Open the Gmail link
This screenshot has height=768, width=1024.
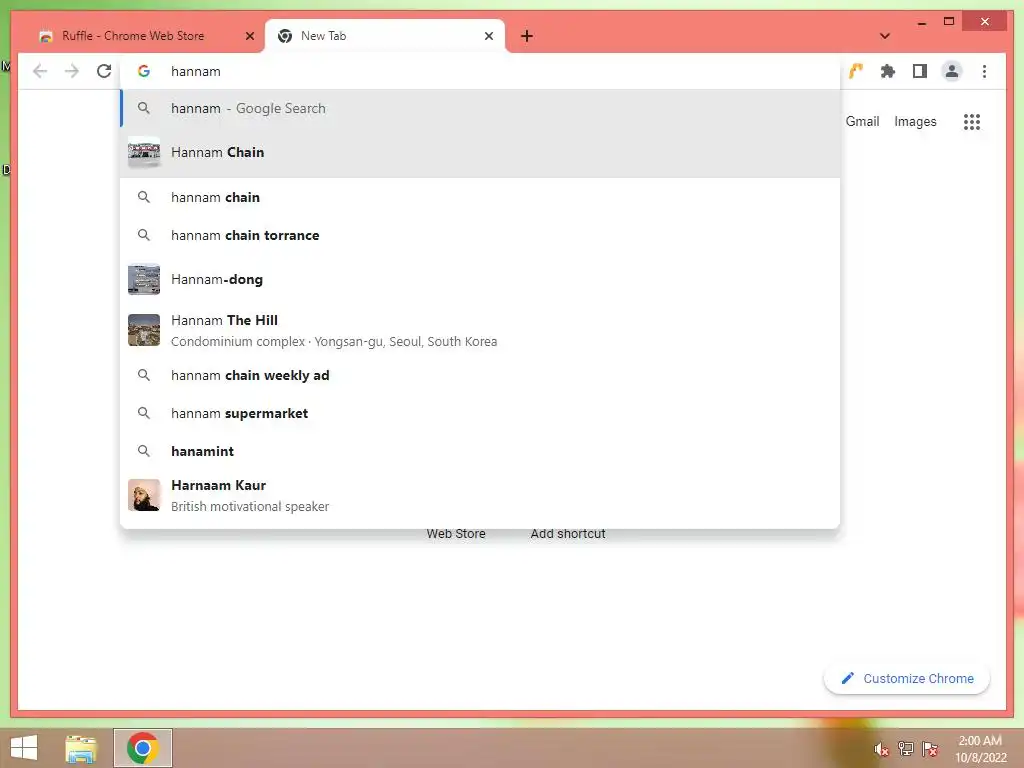coord(862,121)
